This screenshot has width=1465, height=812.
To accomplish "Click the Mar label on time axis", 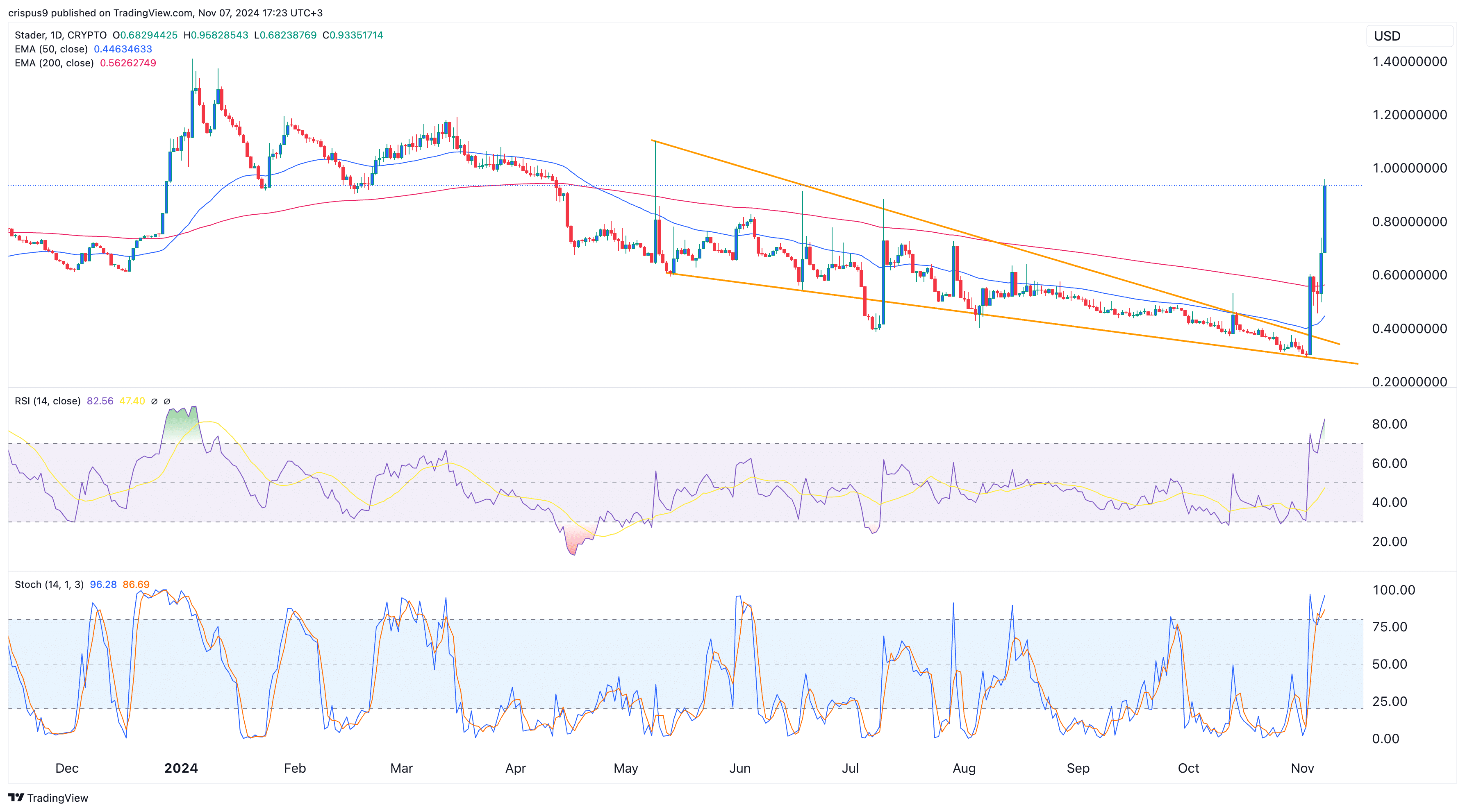I will click(402, 768).
